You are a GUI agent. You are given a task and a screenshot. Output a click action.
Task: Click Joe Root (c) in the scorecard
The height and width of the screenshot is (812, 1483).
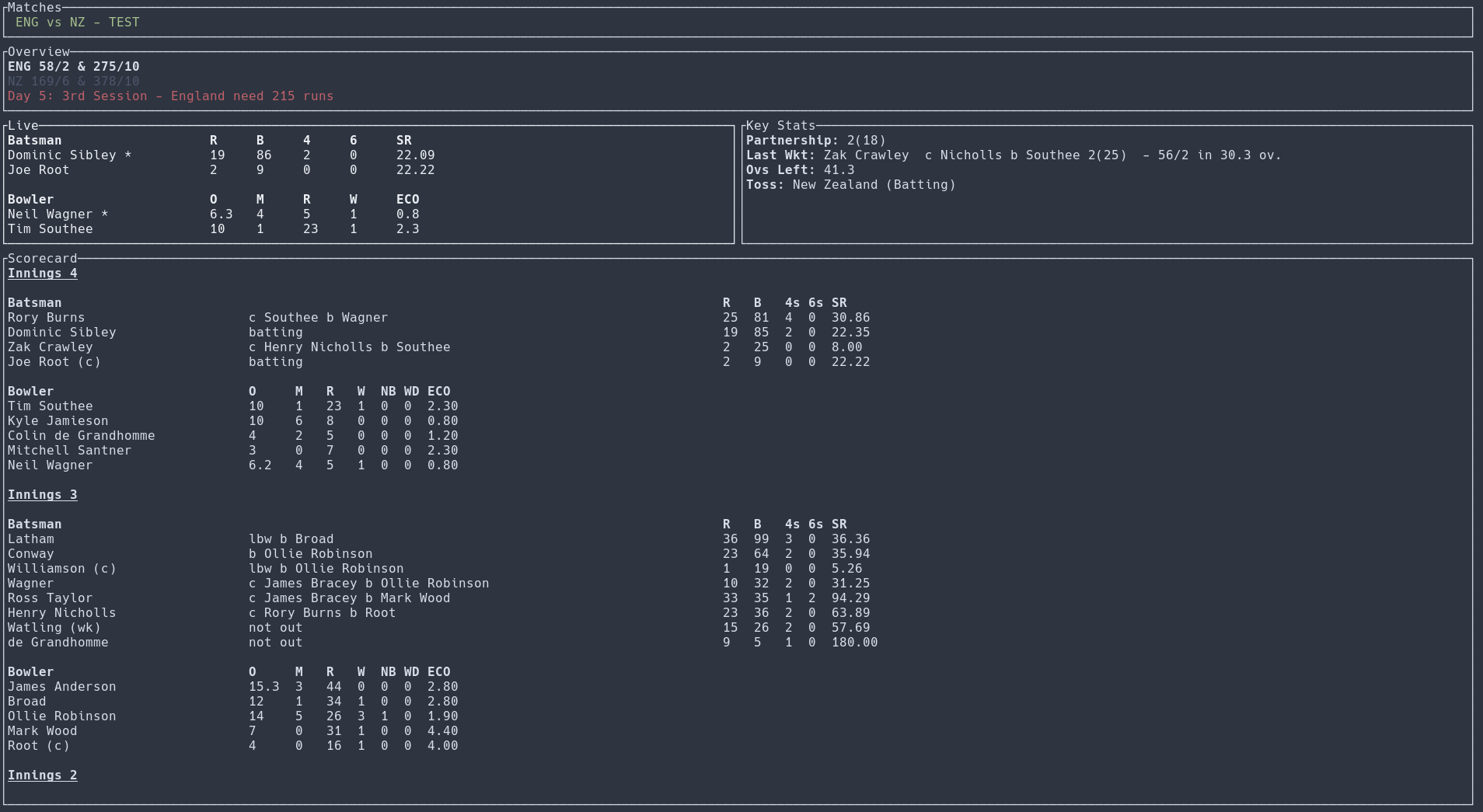(54, 362)
